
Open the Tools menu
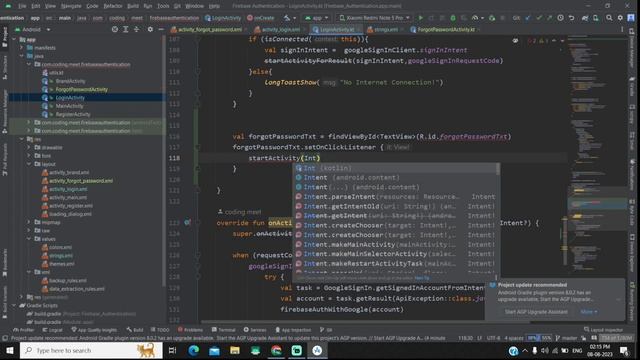pos(163,6)
